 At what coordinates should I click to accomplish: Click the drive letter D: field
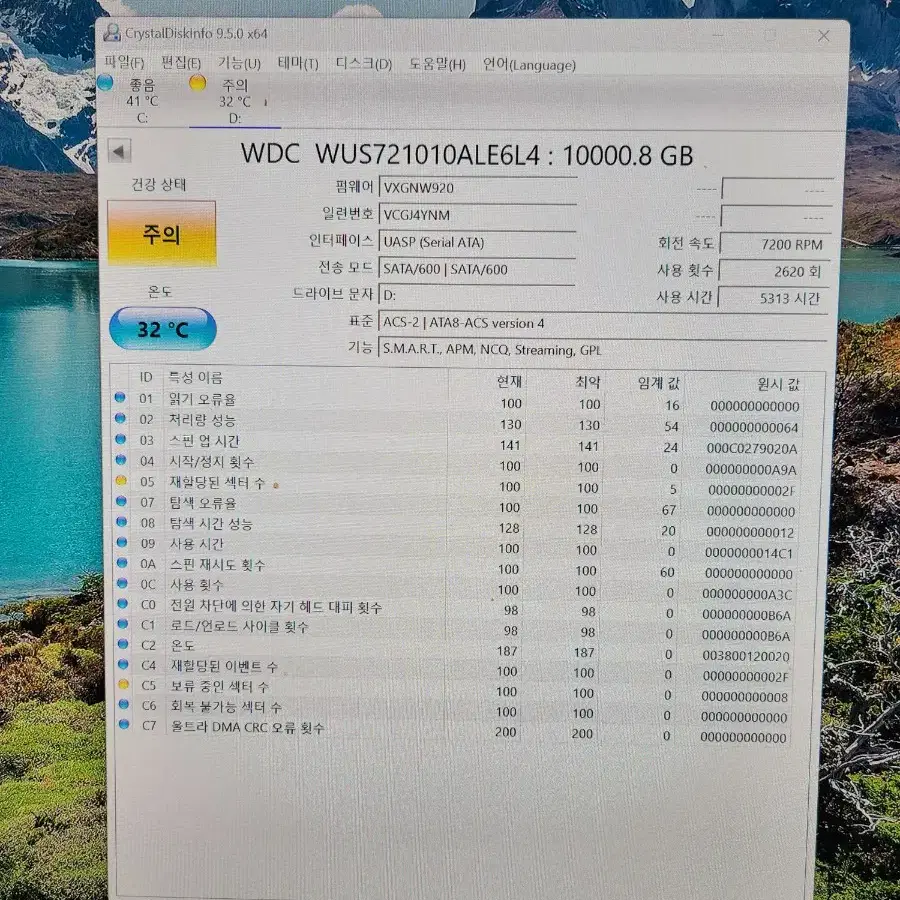point(476,296)
